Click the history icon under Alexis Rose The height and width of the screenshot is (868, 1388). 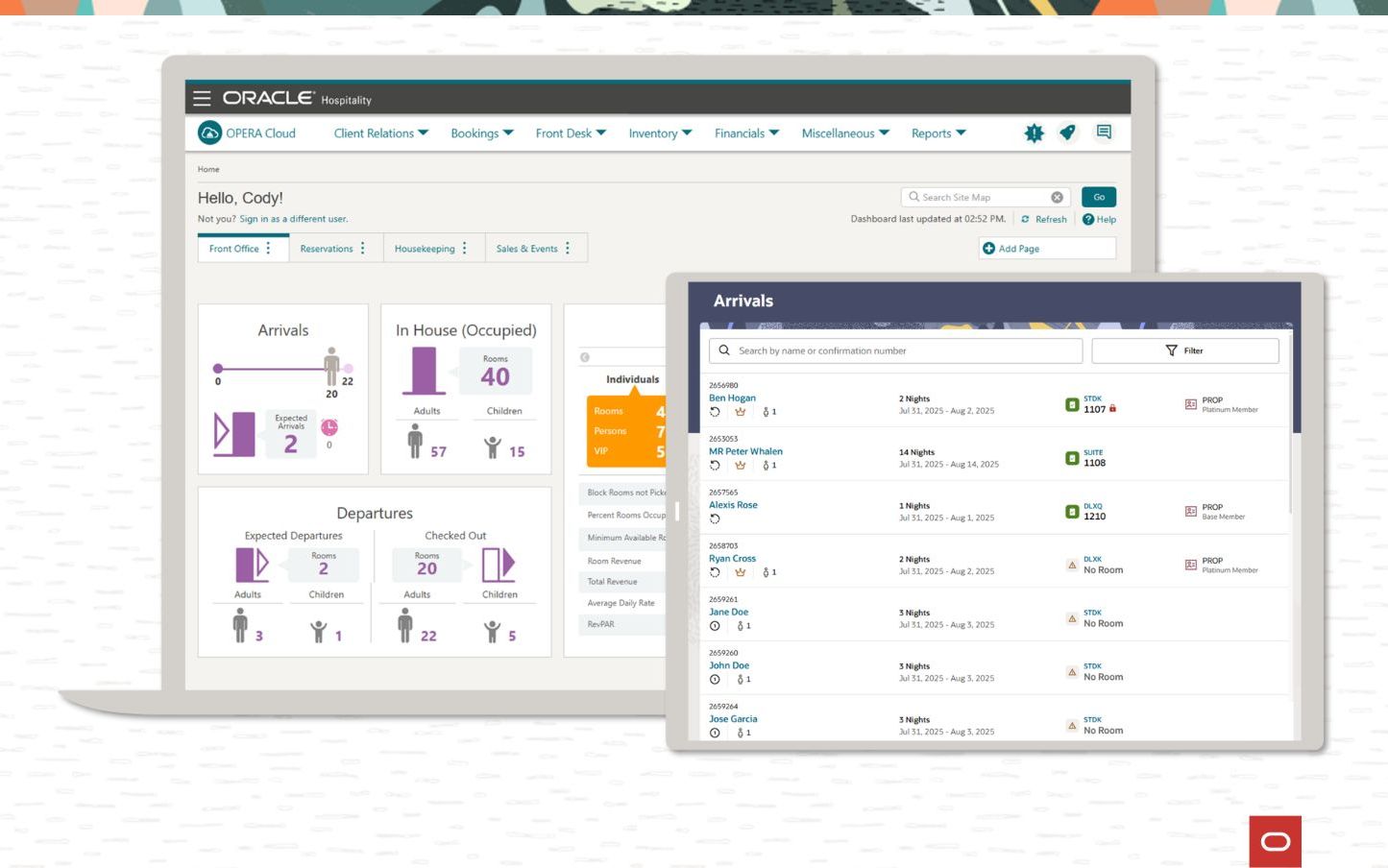[x=715, y=518]
